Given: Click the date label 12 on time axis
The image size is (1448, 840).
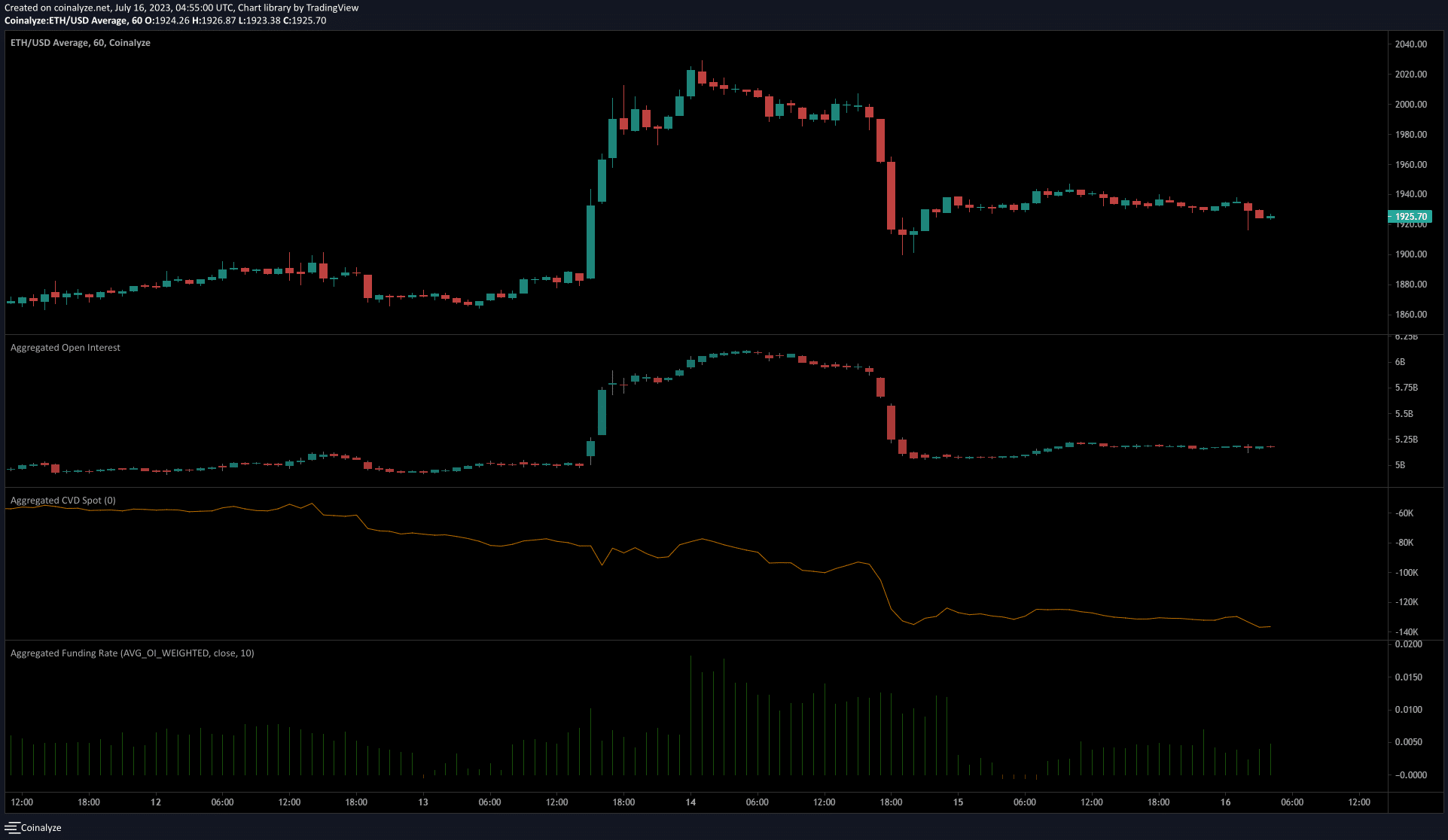Looking at the screenshot, I should pyautogui.click(x=156, y=802).
